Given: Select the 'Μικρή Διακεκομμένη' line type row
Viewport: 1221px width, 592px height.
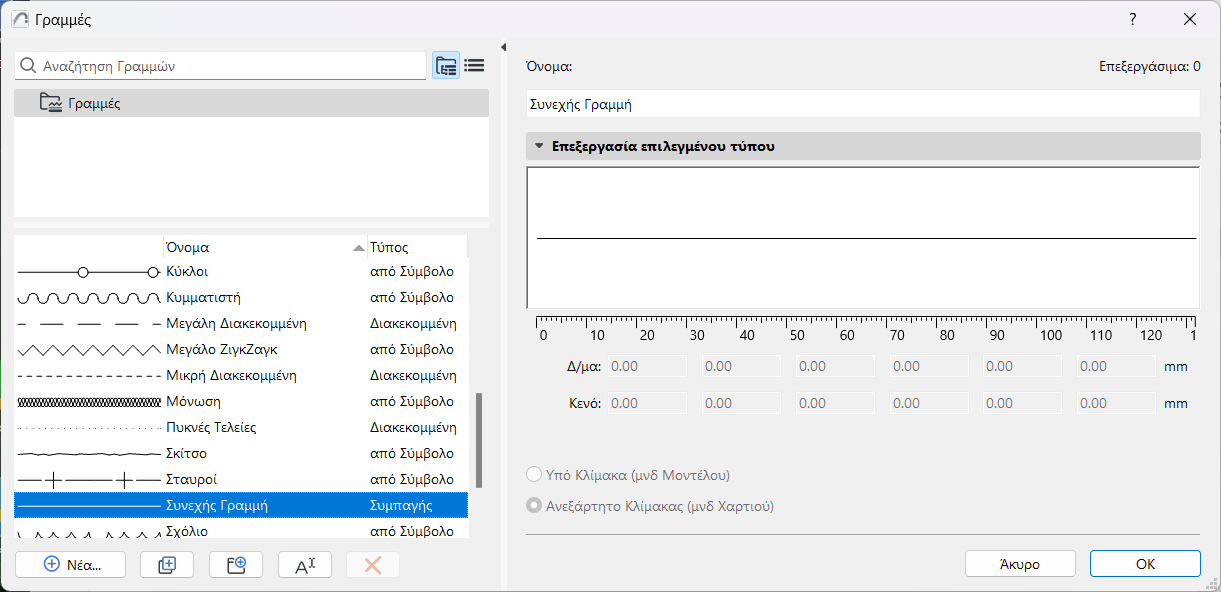Looking at the screenshot, I should coord(241,376).
